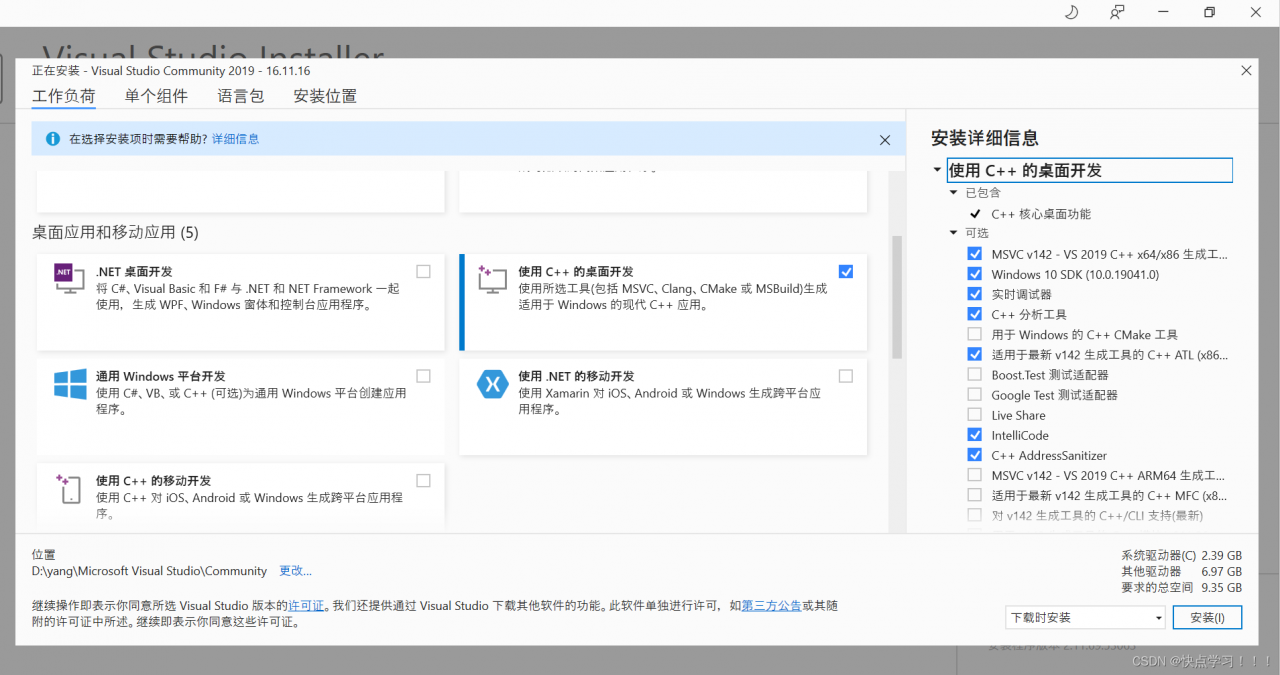Enable the .NET 桌面开发 workload checkbox
Image resolution: width=1280 pixels, height=675 pixels.
coord(424,271)
